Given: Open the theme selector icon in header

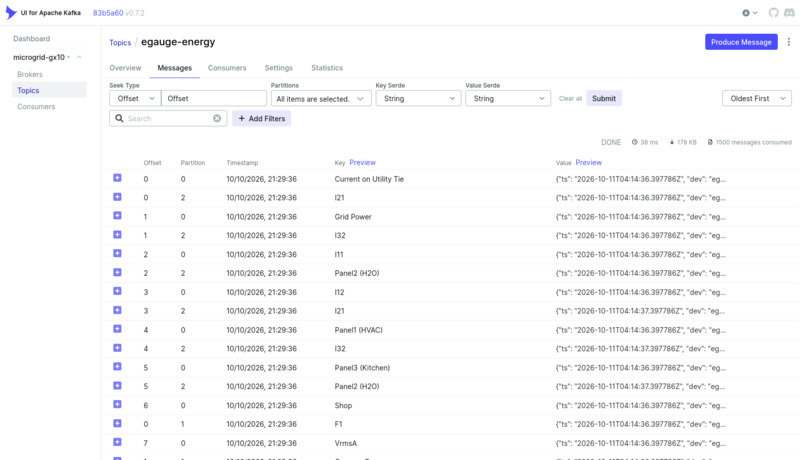Looking at the screenshot, I should 750,13.
